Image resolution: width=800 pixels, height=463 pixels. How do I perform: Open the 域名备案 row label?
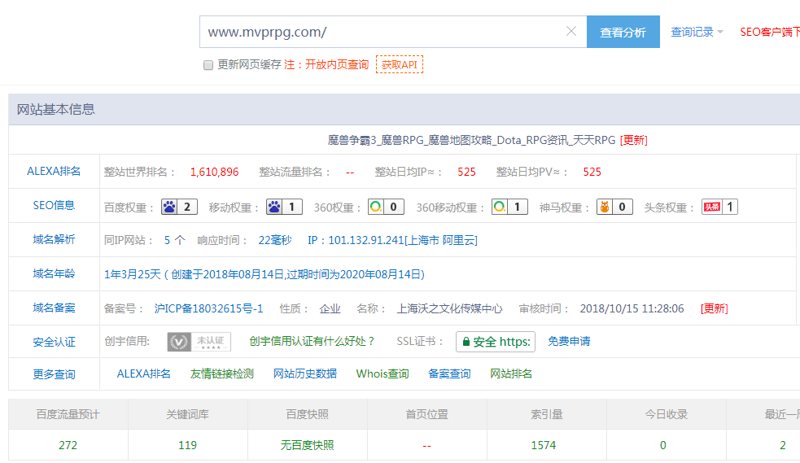pos(54,308)
